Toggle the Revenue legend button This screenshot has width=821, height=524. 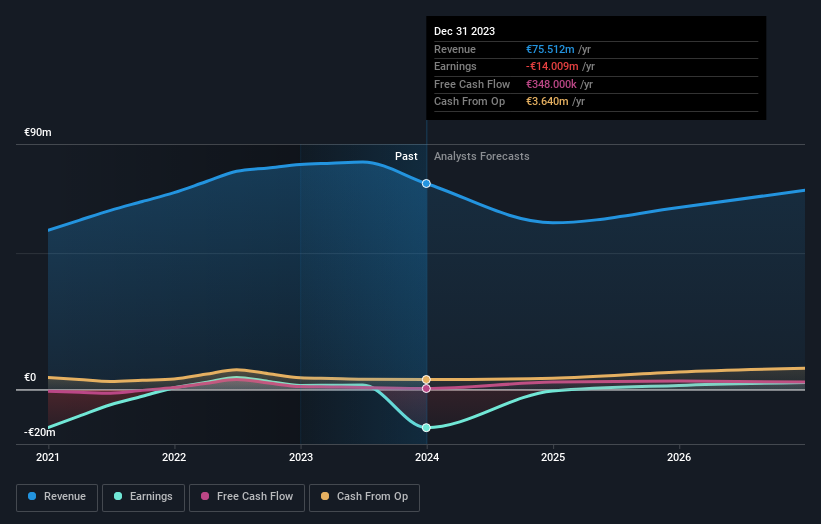click(x=57, y=497)
